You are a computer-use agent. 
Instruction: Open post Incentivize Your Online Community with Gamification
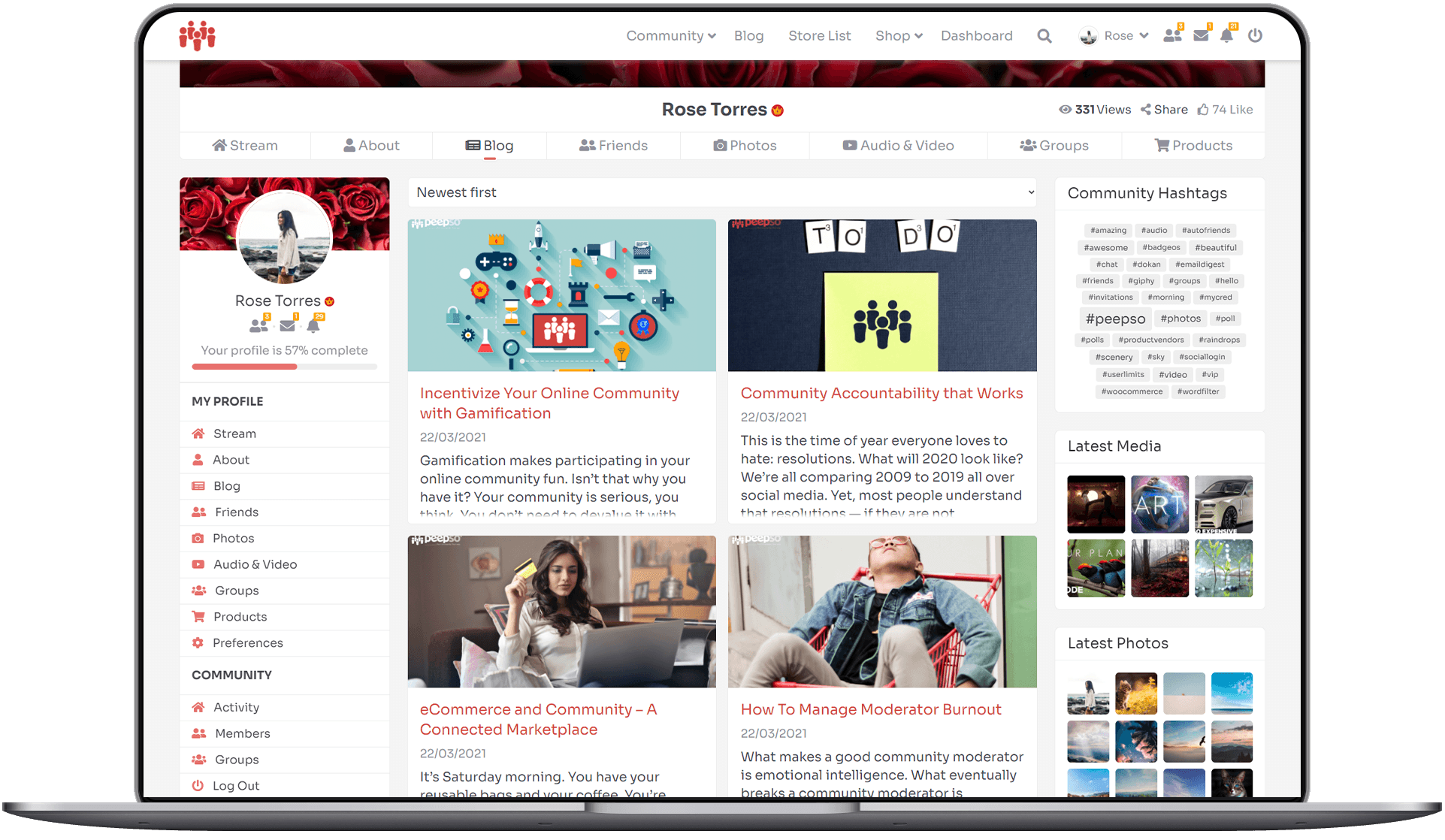[x=549, y=403]
